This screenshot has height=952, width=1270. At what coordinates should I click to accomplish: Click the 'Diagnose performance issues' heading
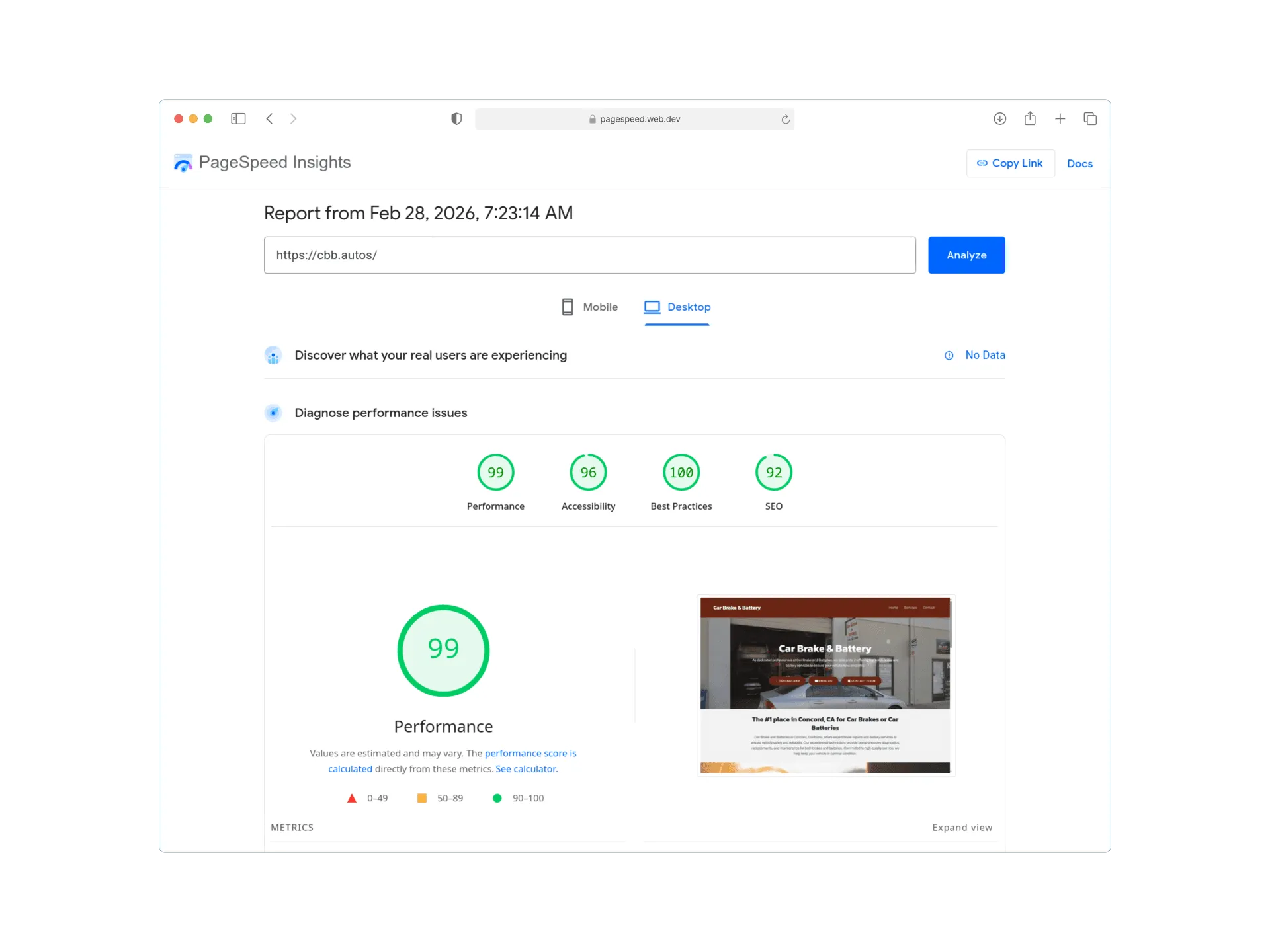point(380,413)
